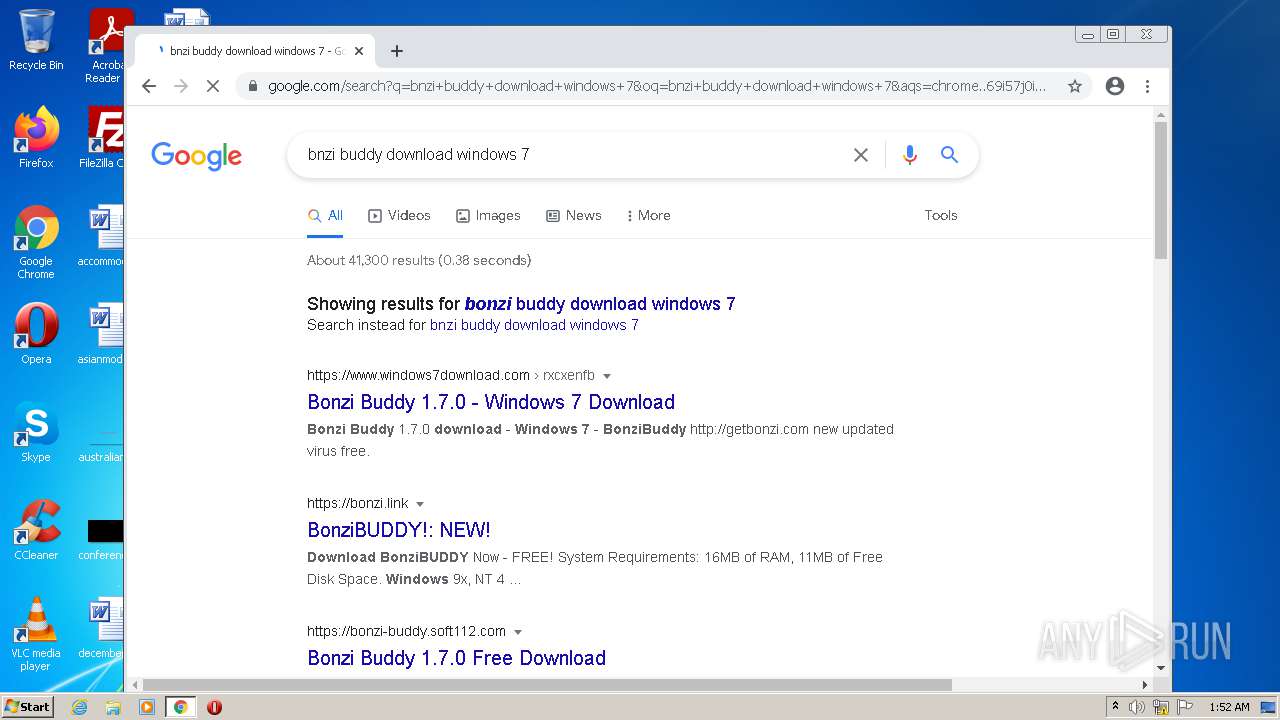The width and height of the screenshot is (1280, 720).
Task: Click the address bar URL
Action: point(657,86)
